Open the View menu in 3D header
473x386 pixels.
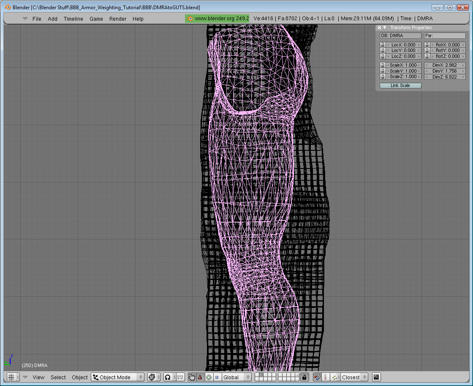point(38,377)
